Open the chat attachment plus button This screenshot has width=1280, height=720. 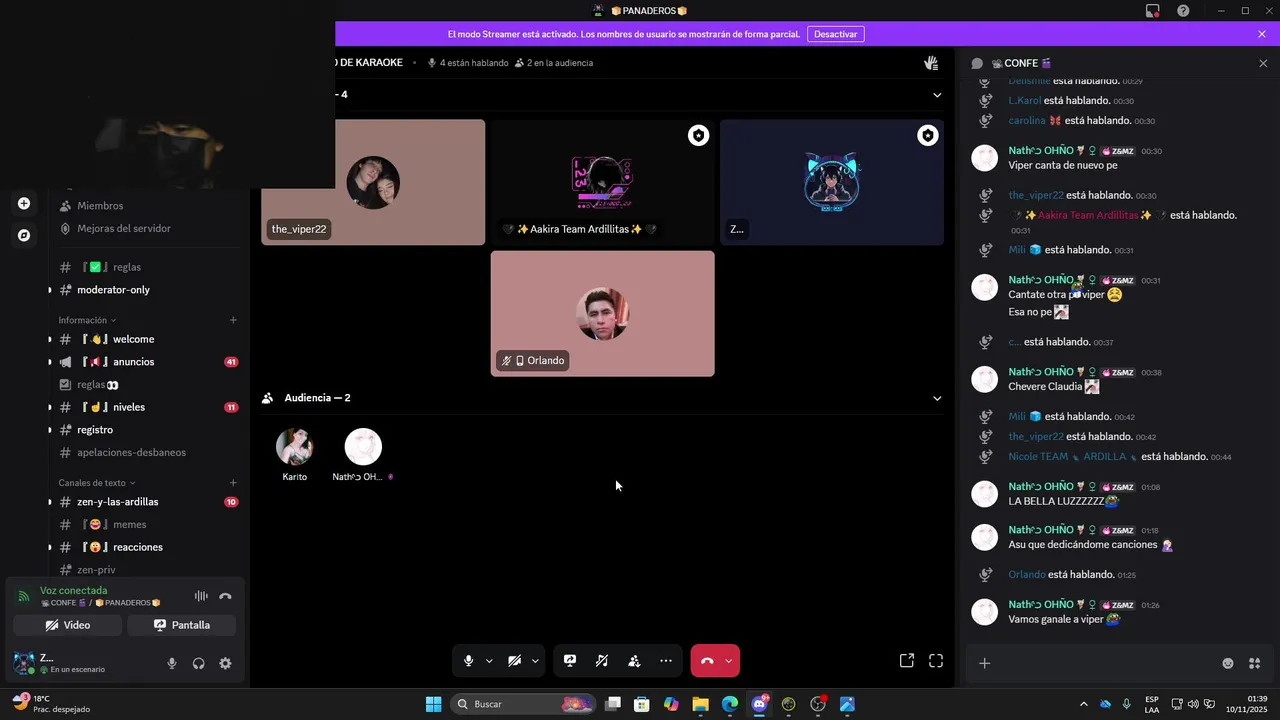click(984, 663)
